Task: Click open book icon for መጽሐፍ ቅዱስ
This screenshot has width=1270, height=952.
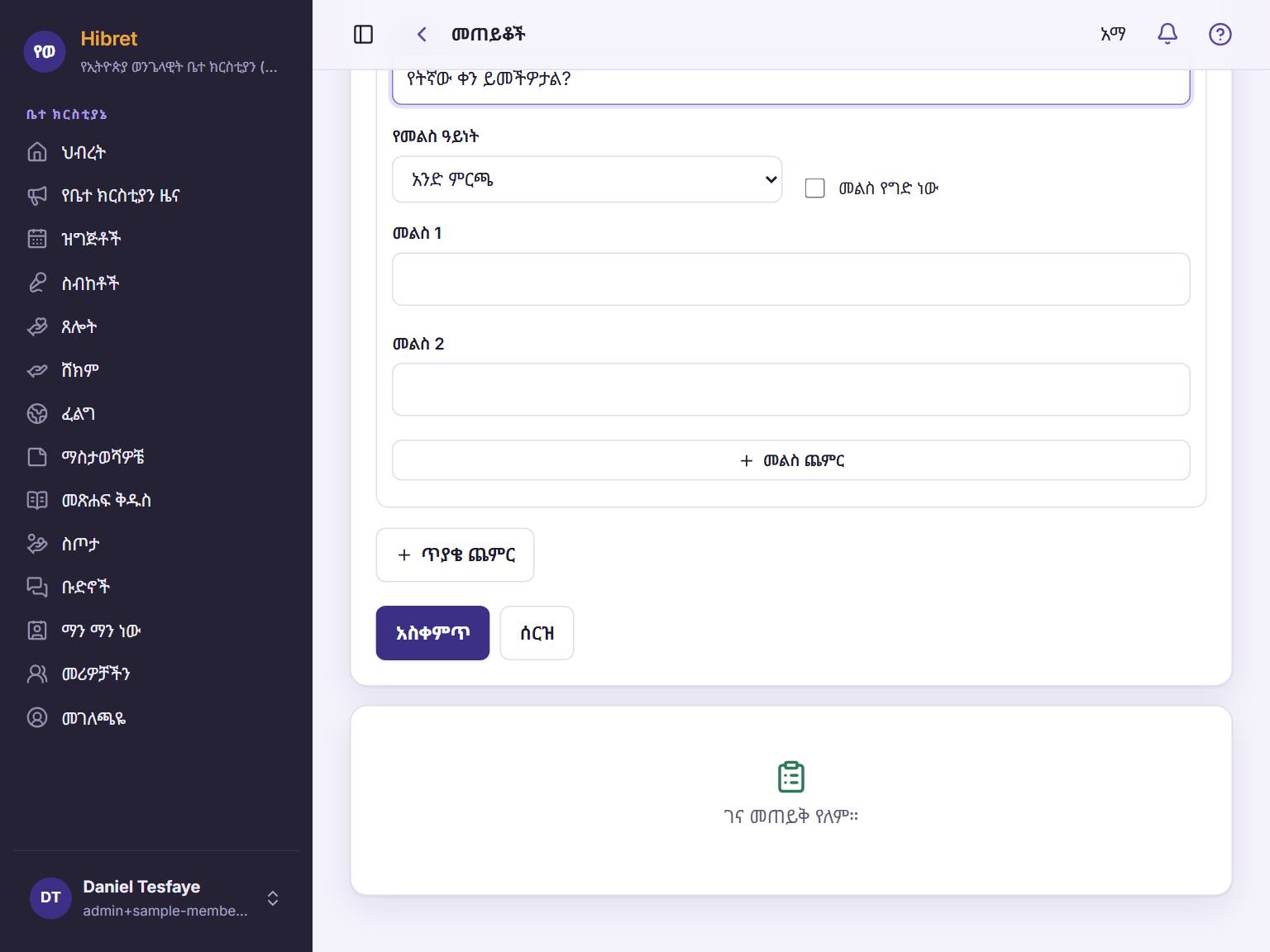Action: point(37,500)
